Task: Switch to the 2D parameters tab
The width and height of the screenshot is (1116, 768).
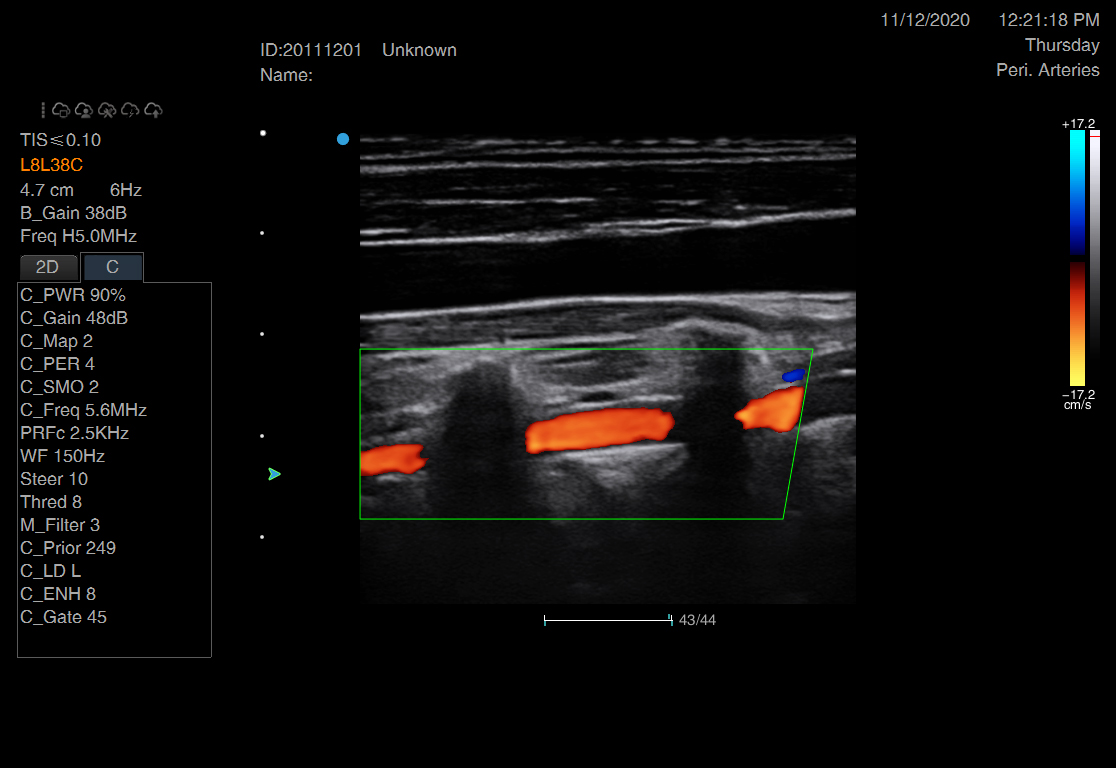Action: (48, 268)
